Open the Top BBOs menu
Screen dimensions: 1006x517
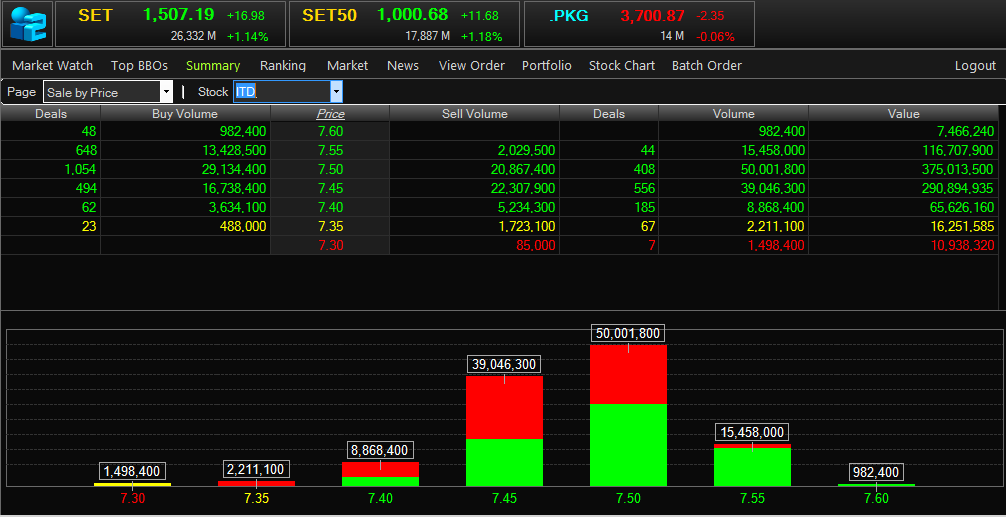tap(139, 65)
